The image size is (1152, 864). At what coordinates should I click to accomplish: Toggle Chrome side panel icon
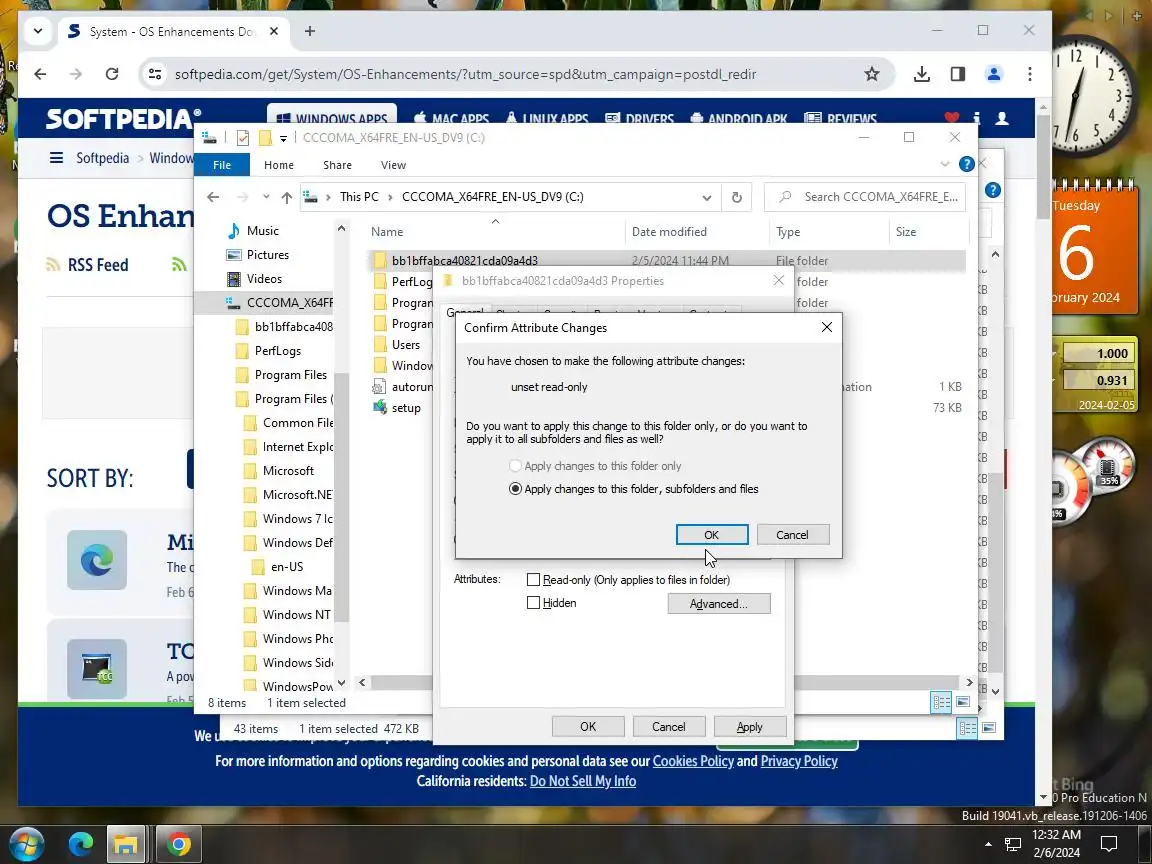click(x=957, y=74)
